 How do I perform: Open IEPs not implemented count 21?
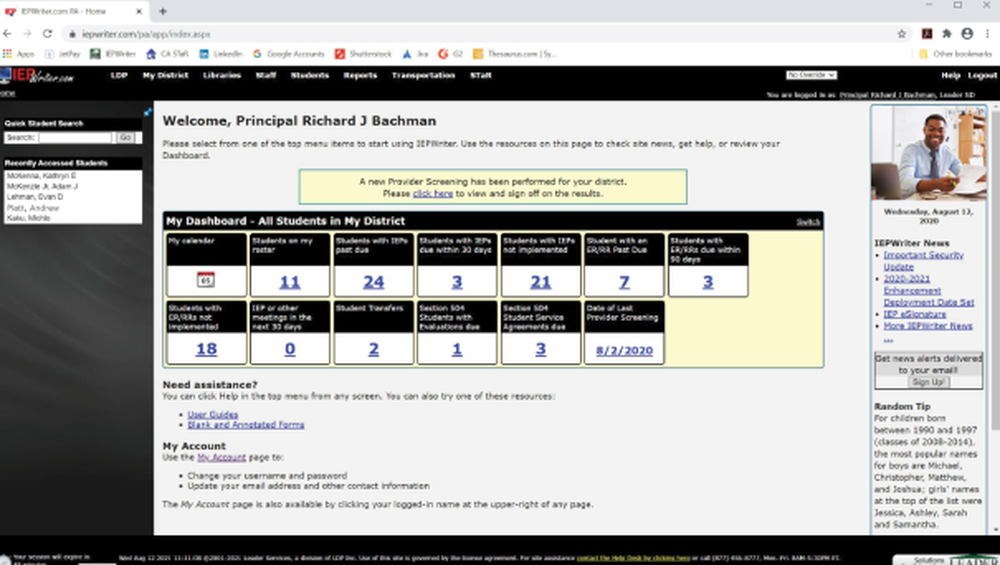[x=541, y=282]
